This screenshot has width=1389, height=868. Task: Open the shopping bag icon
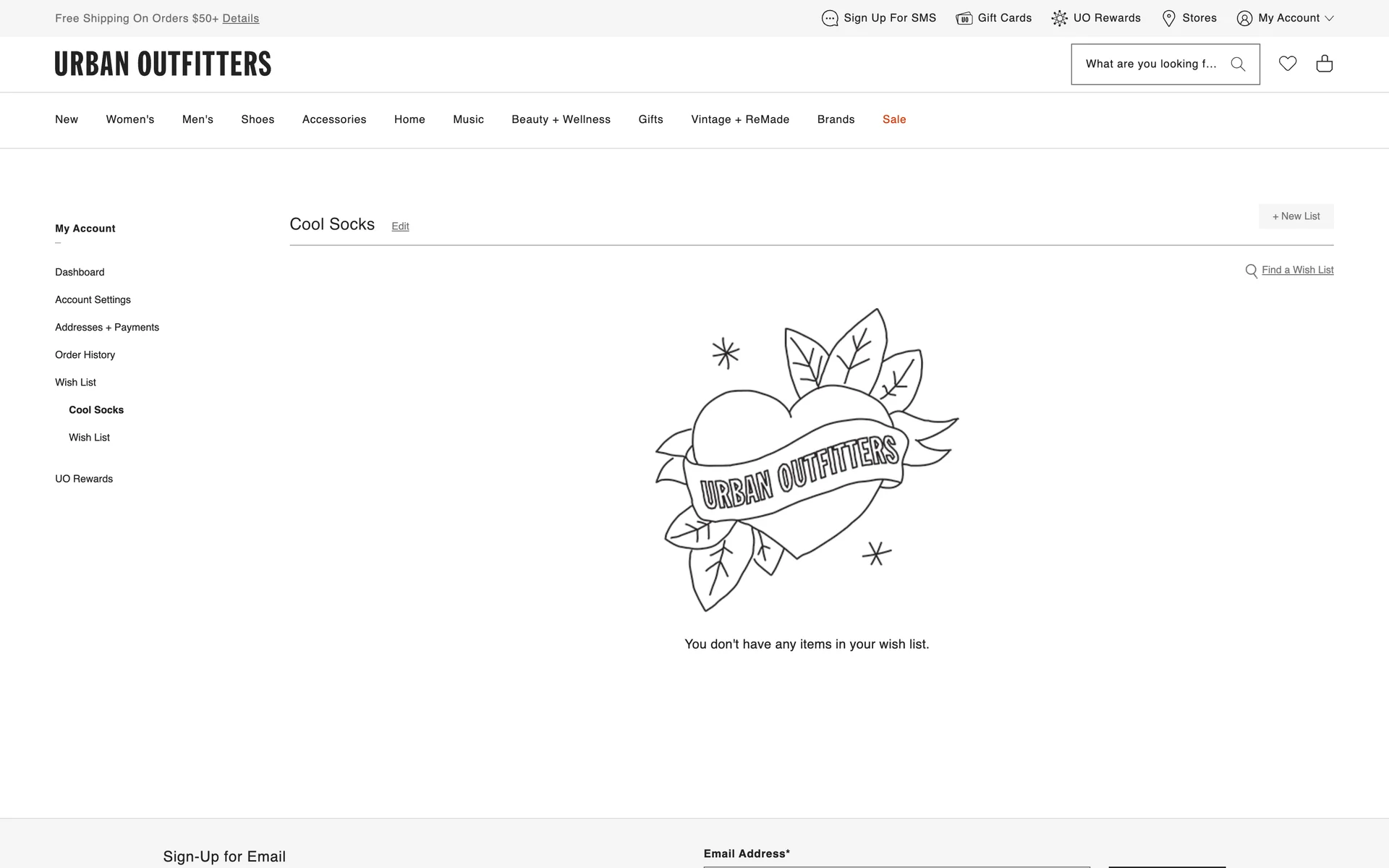[x=1324, y=64]
